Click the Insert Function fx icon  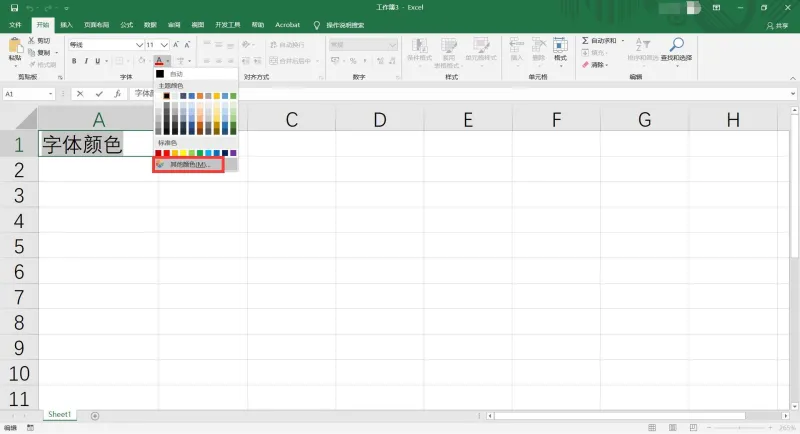pyautogui.click(x=117, y=94)
